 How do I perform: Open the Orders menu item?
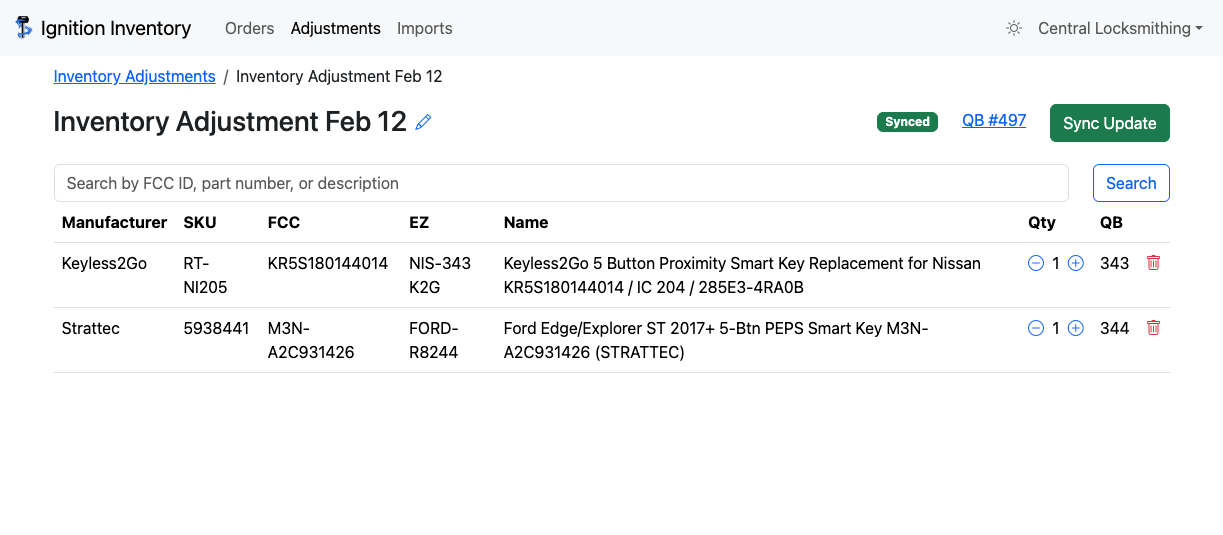click(249, 28)
